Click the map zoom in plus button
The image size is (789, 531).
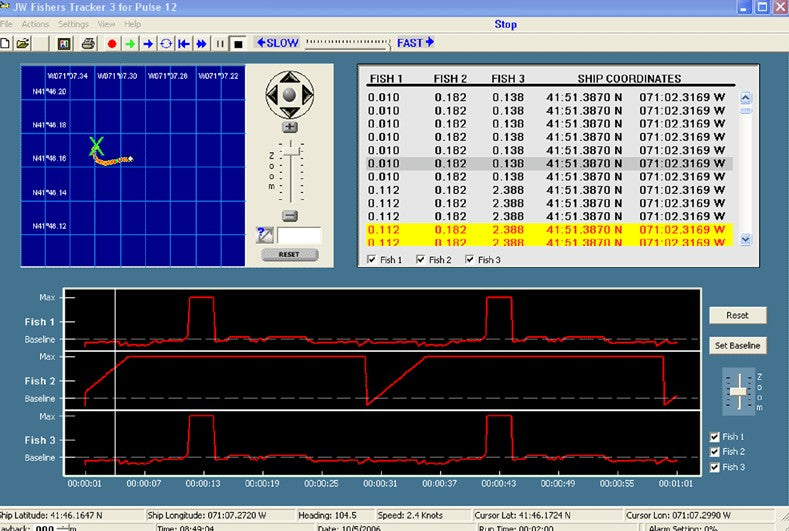pyautogui.click(x=289, y=127)
